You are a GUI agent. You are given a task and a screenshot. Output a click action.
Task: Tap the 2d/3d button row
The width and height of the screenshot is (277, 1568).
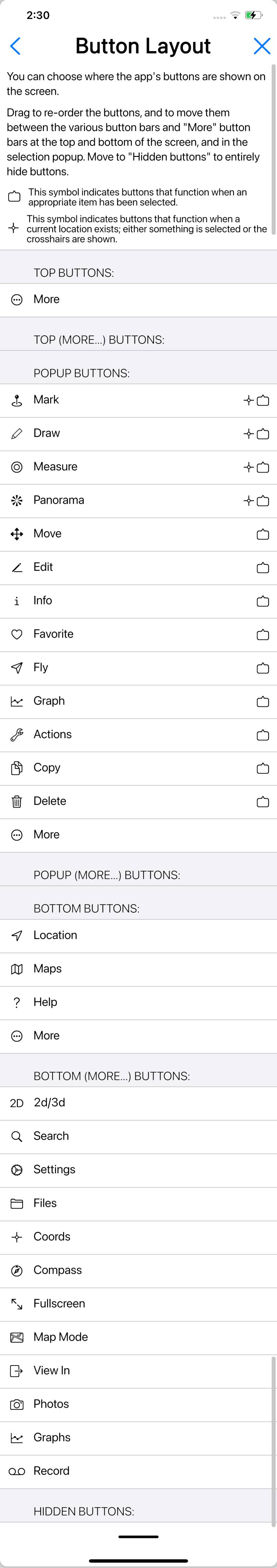138,1103
